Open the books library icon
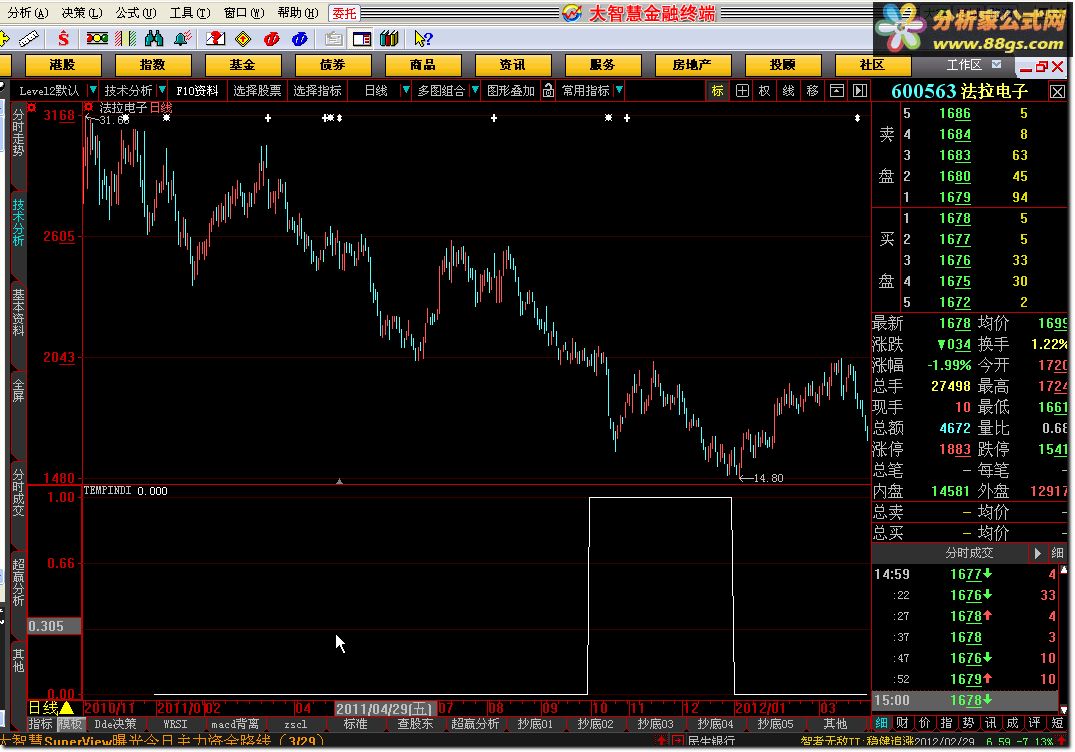 [389, 39]
